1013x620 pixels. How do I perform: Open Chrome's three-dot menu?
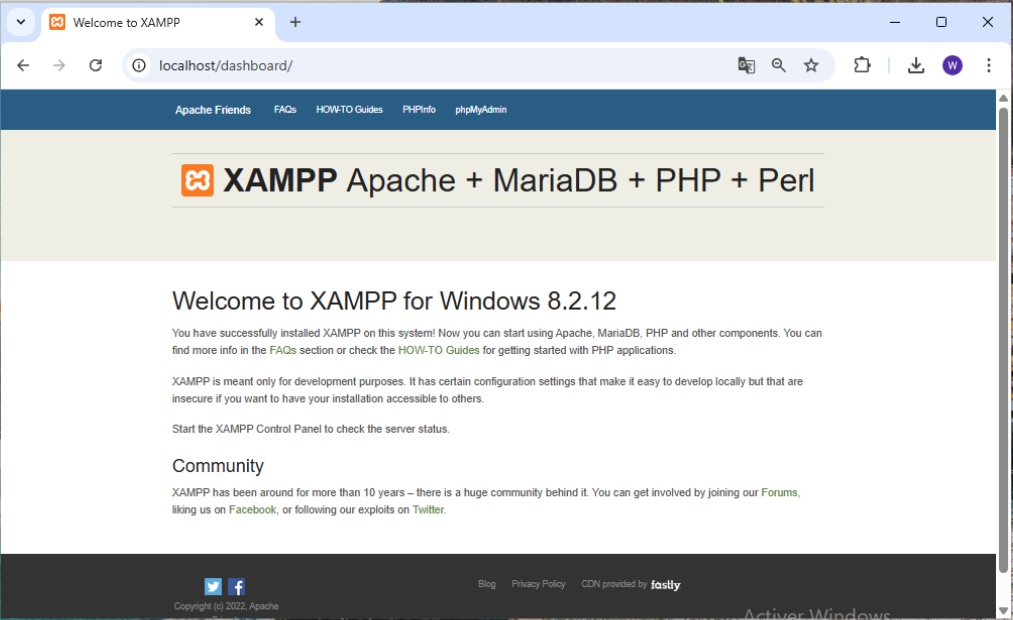click(988, 64)
